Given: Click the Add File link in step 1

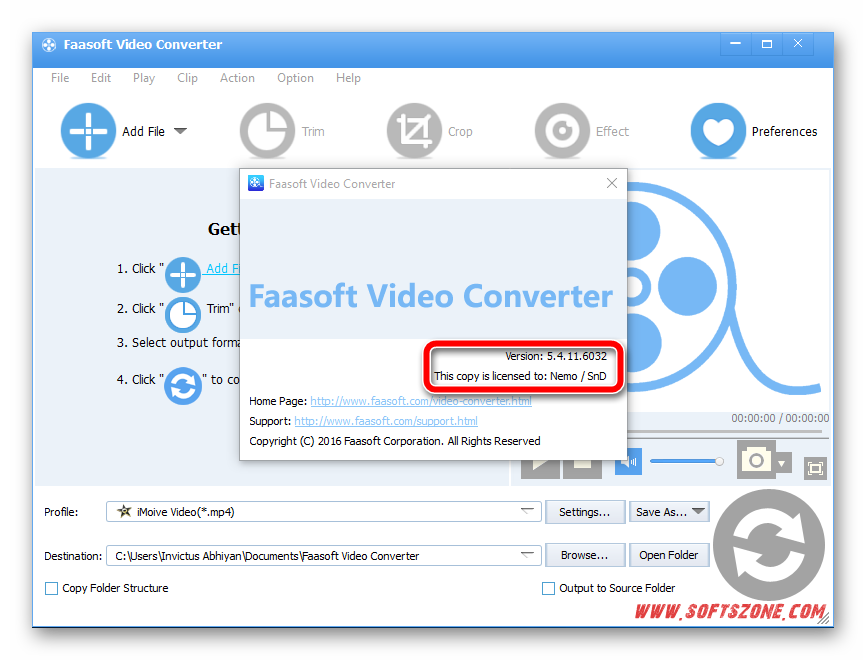Looking at the screenshot, I should tap(223, 268).
